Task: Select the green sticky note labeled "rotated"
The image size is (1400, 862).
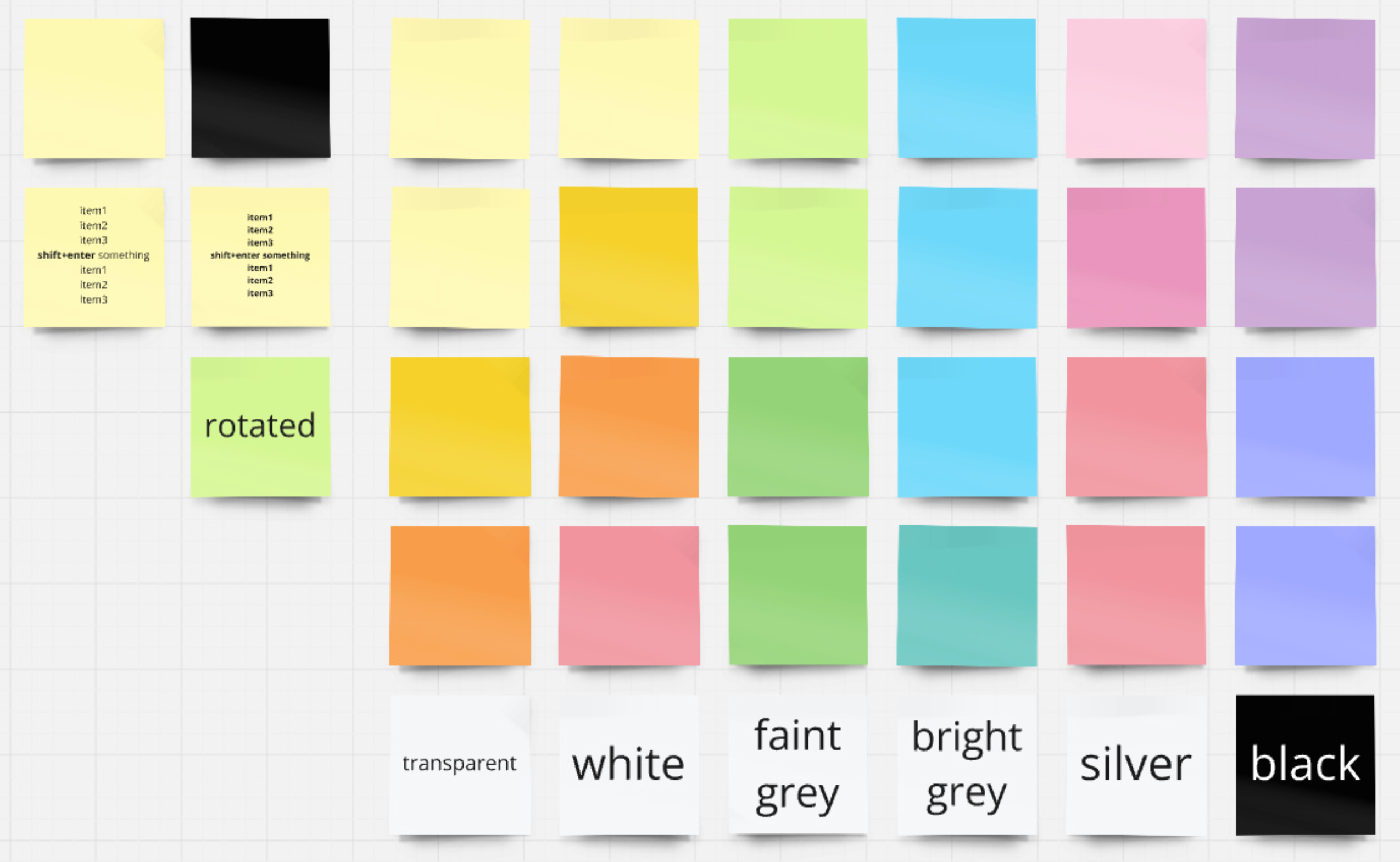Action: (x=260, y=426)
